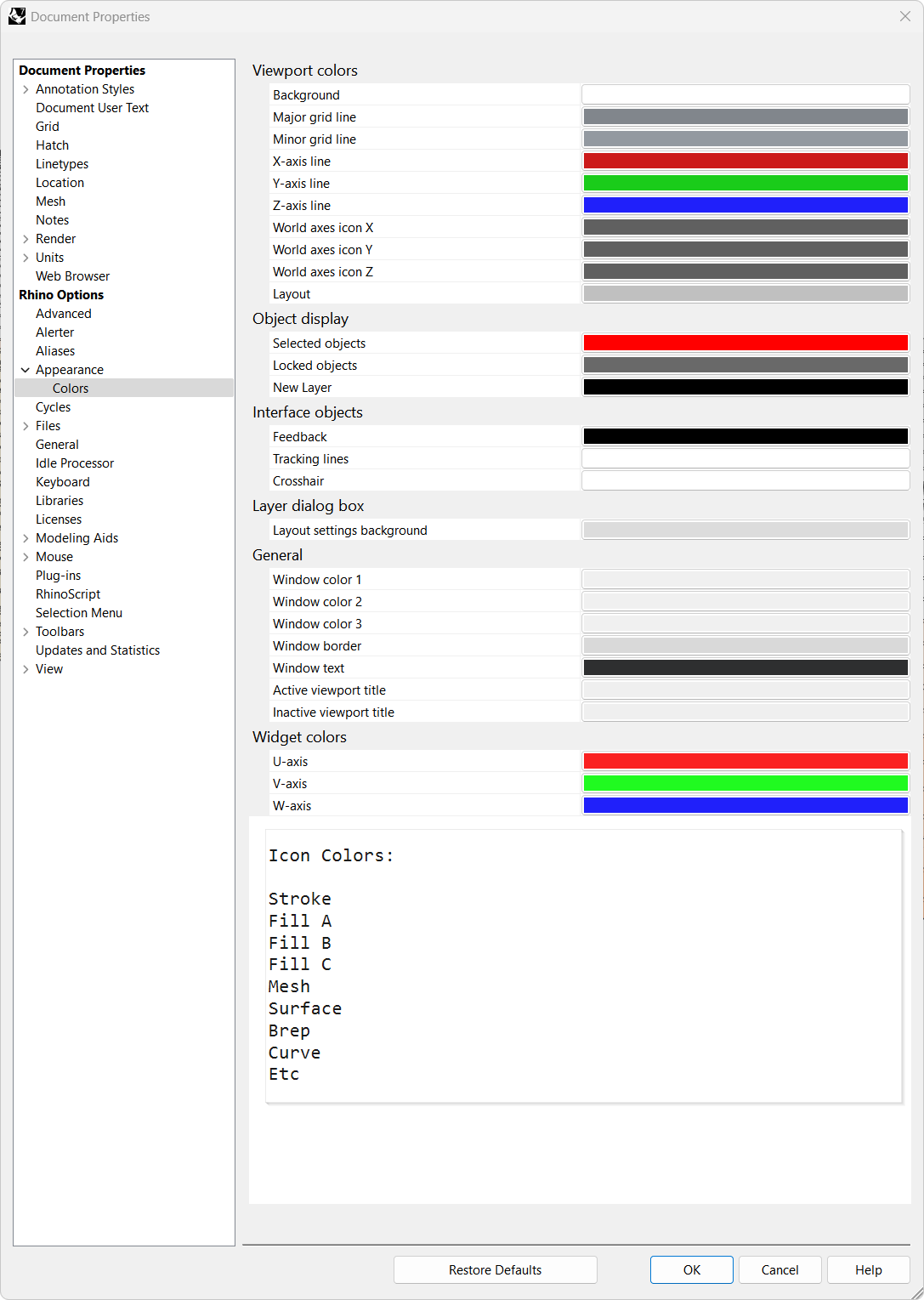Expand the Toolbars tree node

pos(26,632)
